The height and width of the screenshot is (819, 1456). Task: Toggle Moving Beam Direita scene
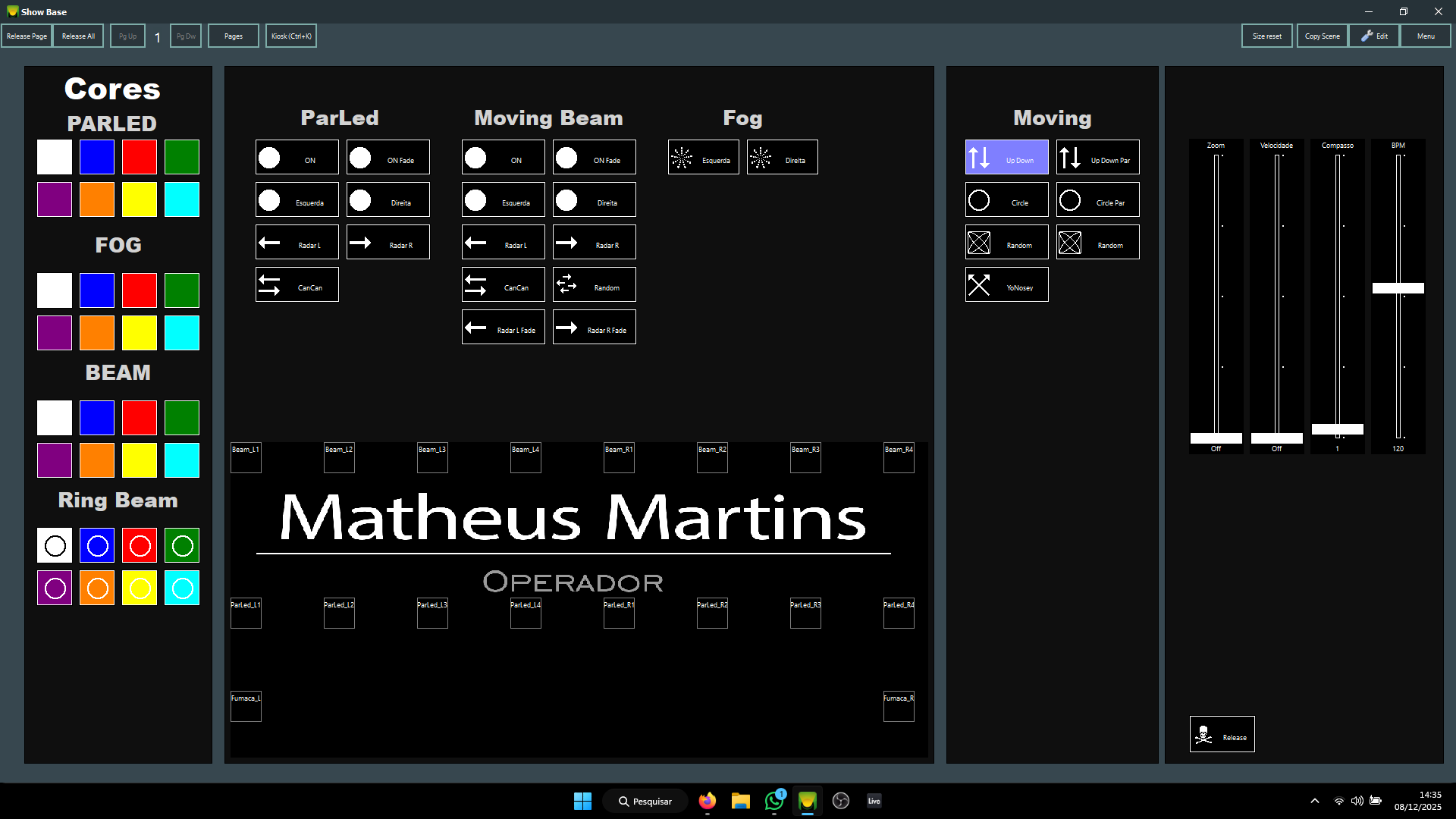pos(594,199)
